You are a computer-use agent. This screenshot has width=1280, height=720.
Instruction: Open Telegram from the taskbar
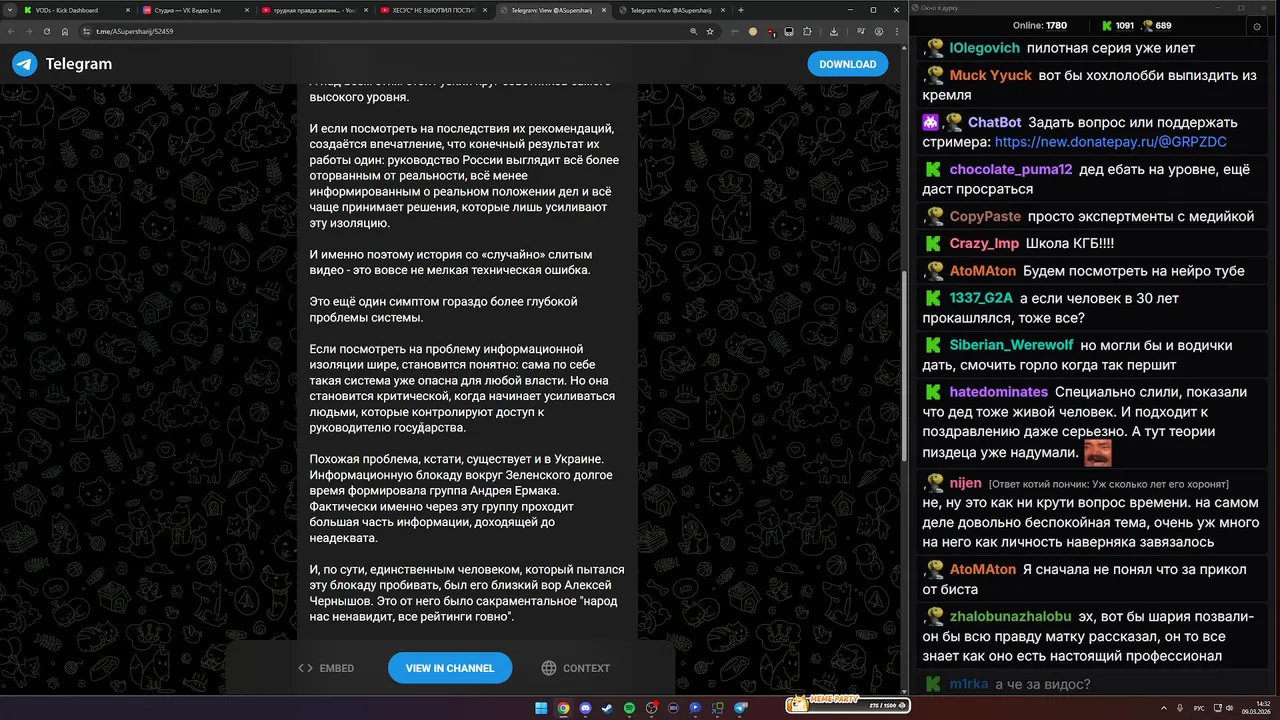[740, 708]
